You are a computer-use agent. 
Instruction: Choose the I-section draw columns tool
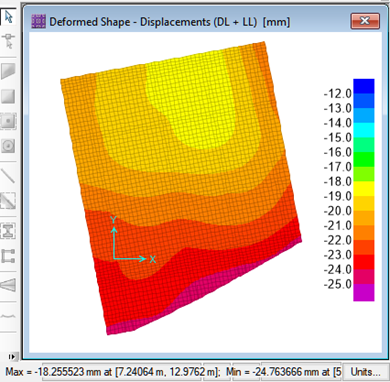[8, 231]
